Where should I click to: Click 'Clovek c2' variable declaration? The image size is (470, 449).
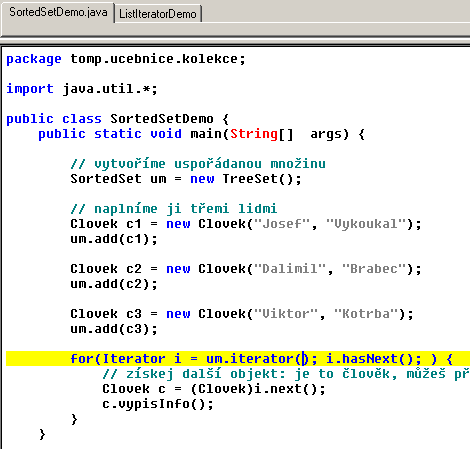coord(106,269)
